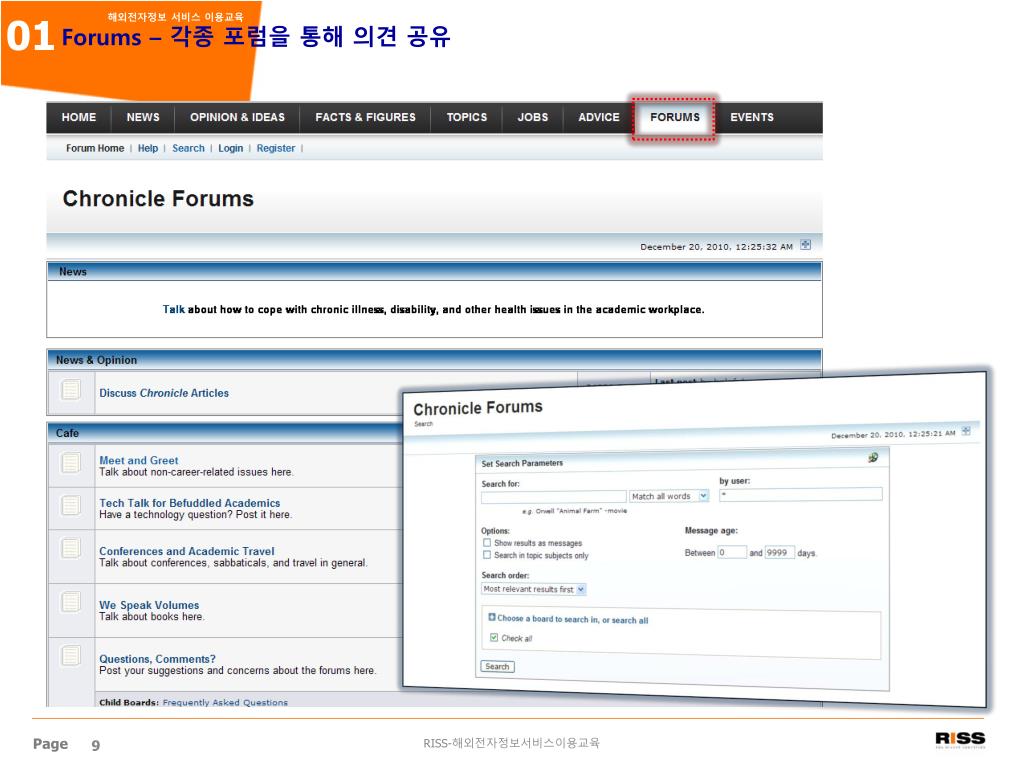Click board icon beside Discuss Chronicle Articles
Viewport: 1024px width, 768px height.
71,390
